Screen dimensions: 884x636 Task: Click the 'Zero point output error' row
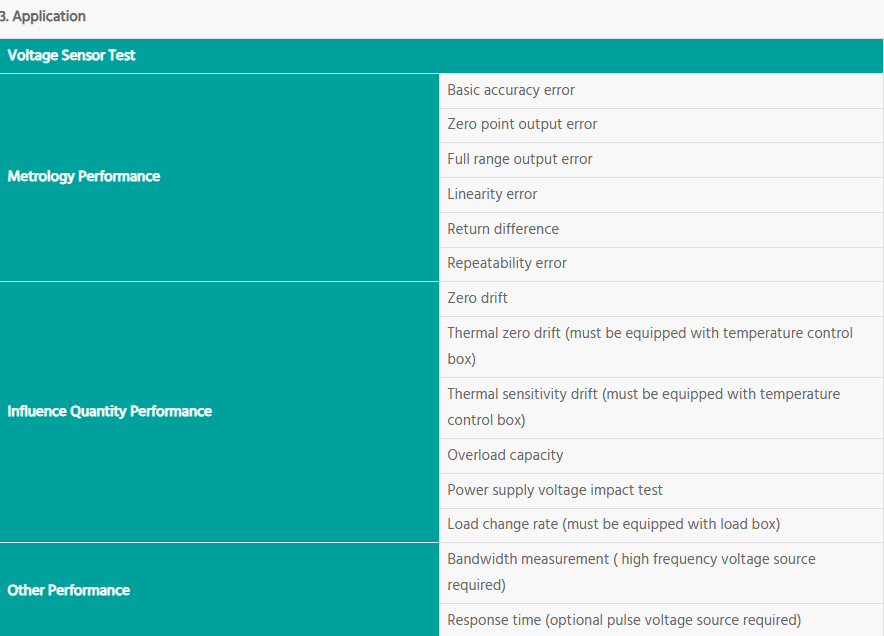click(x=522, y=125)
